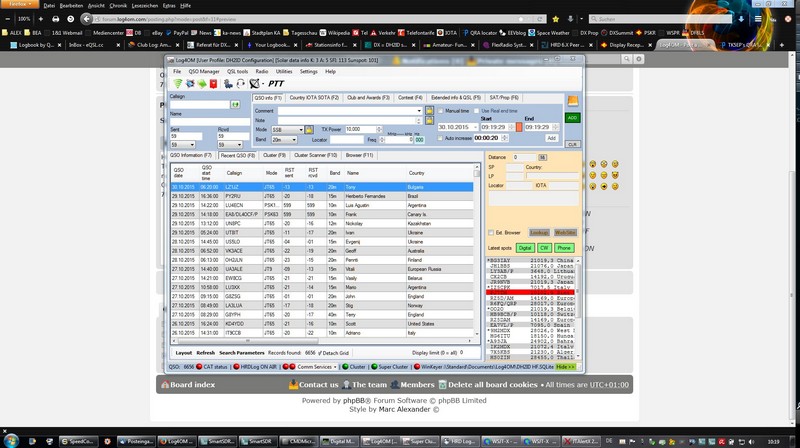Image resolution: width=800 pixels, height=448 pixels.
Task: Click the green lookup icon next to Callsign field
Action: (235, 105)
